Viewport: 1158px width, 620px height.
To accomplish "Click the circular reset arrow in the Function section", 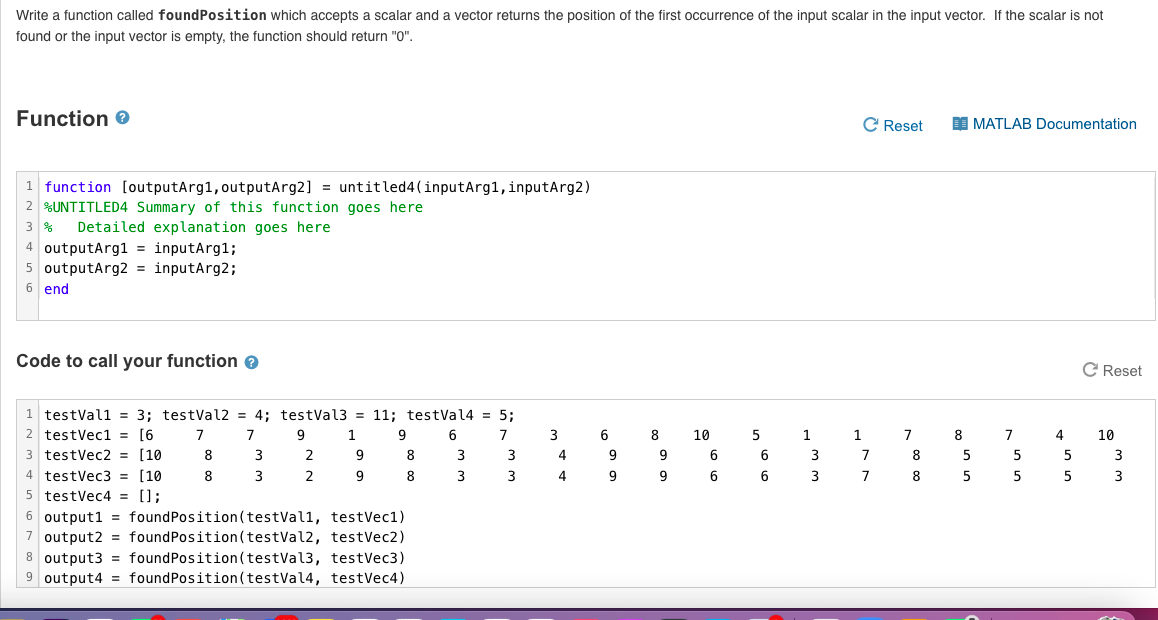I will click(x=869, y=125).
